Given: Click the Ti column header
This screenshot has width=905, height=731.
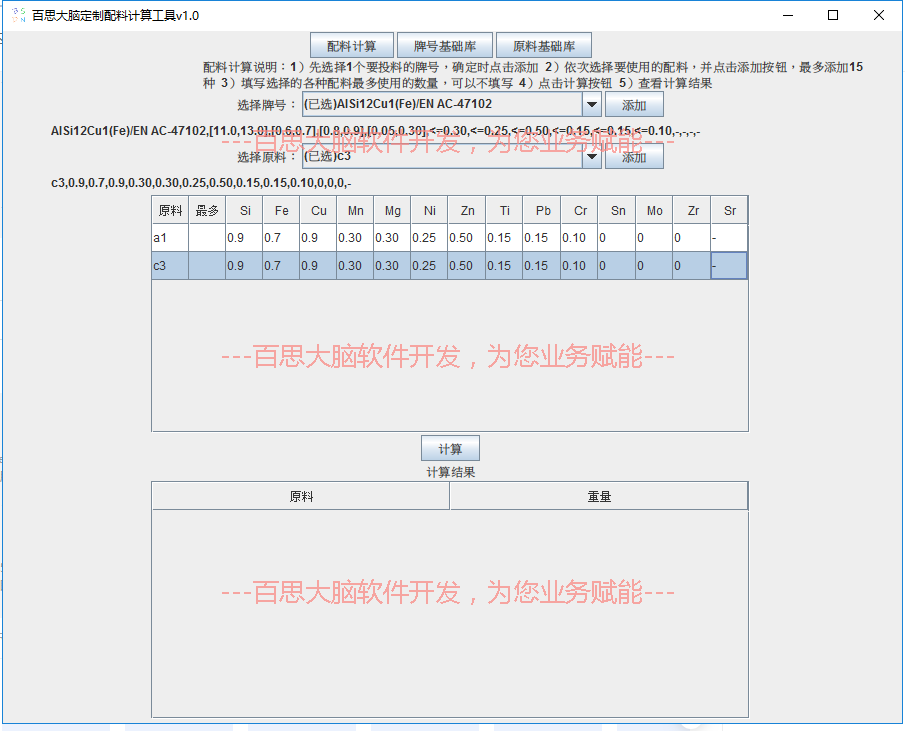Looking at the screenshot, I should 504,210.
